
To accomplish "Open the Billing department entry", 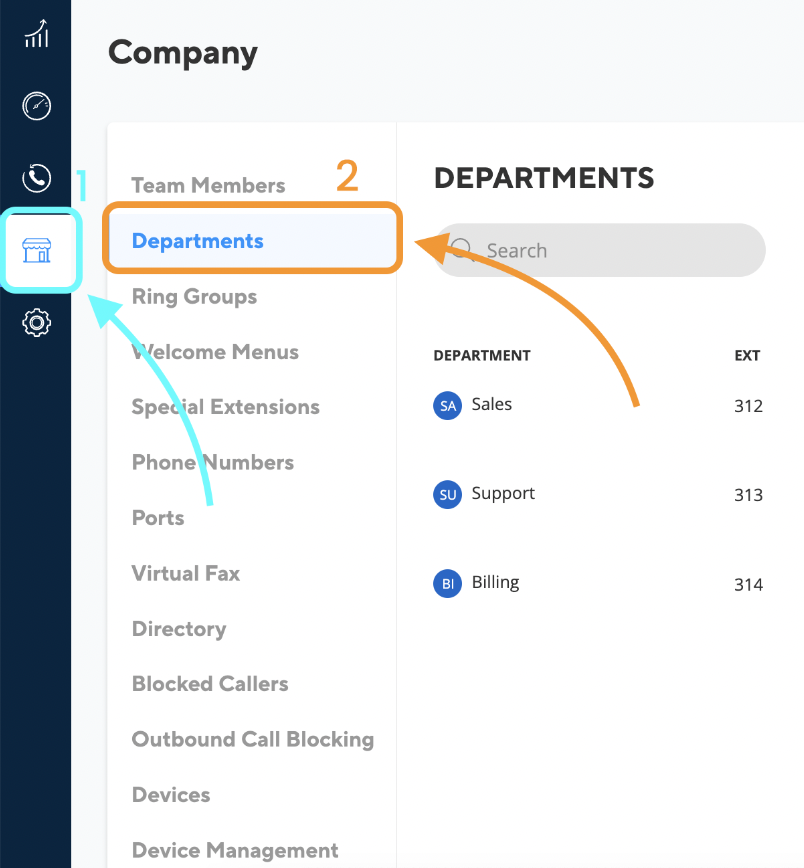I will pos(598,583).
